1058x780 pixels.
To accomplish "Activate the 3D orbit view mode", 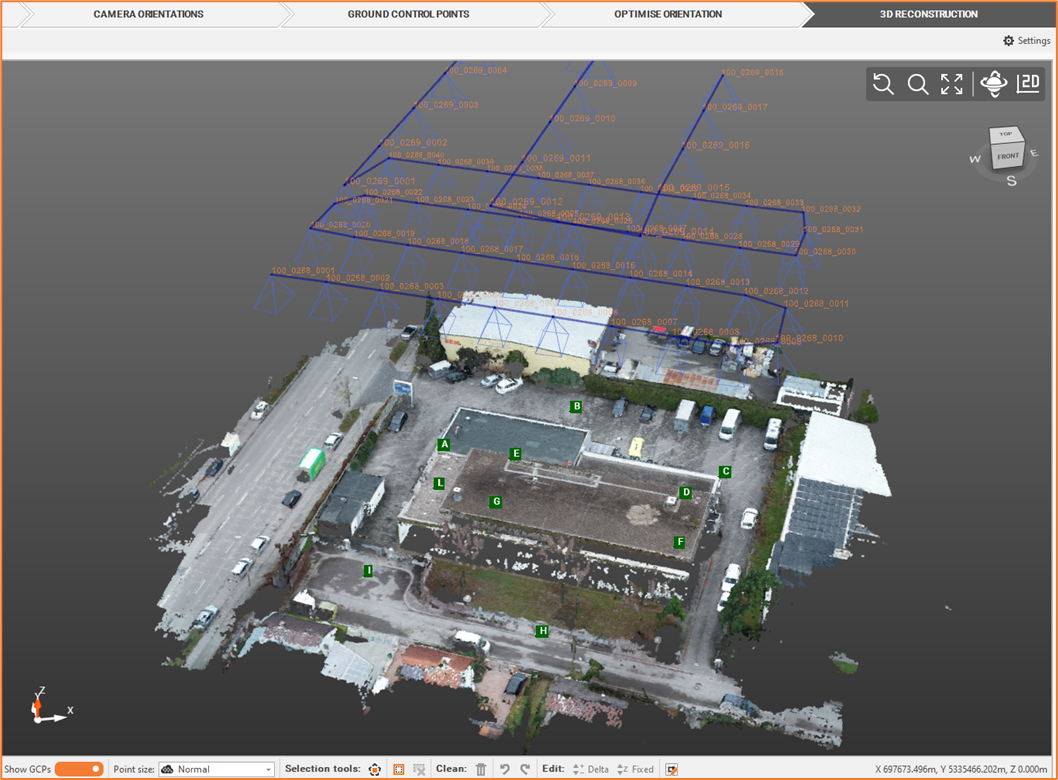I will coord(993,85).
